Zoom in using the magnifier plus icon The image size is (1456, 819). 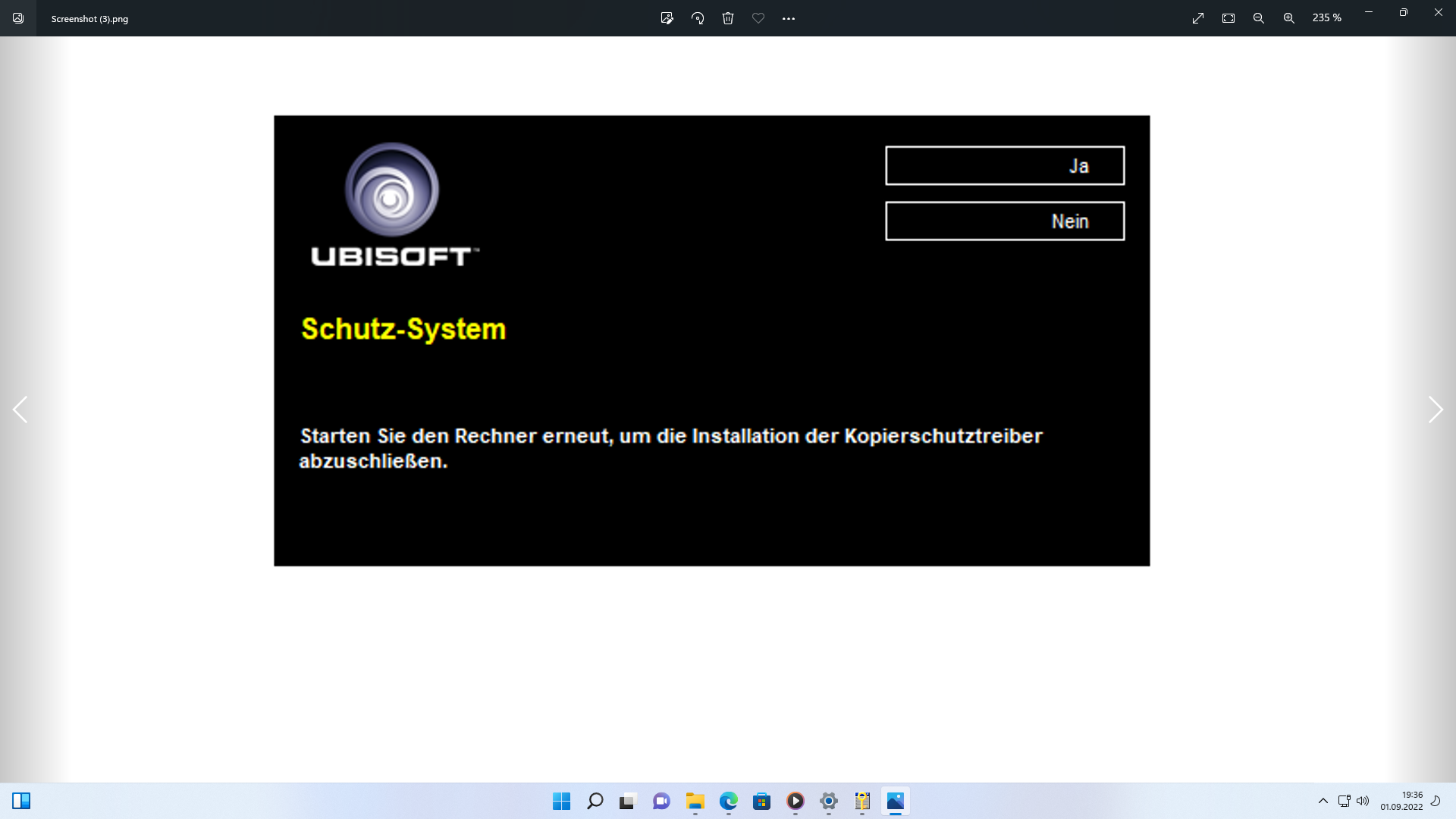point(1289,18)
